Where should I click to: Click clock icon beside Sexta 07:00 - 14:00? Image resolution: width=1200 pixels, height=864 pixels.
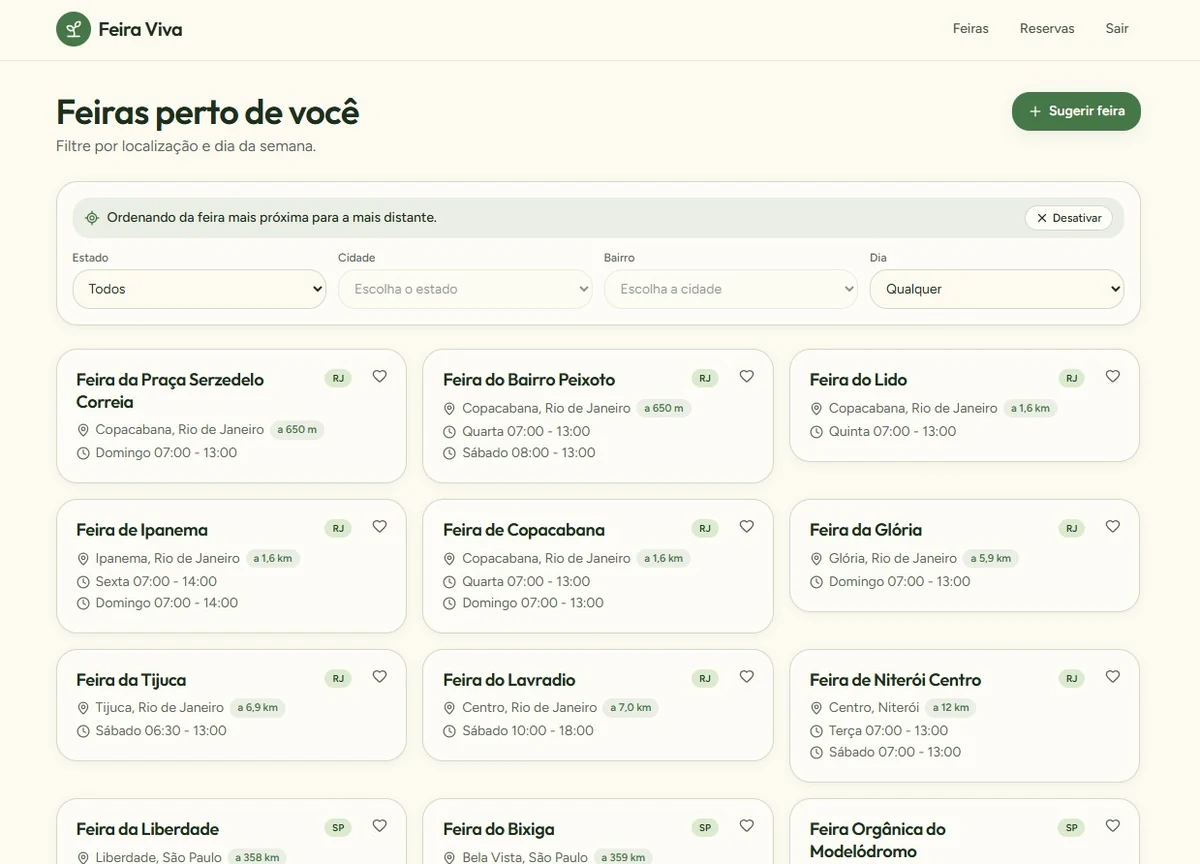83,582
